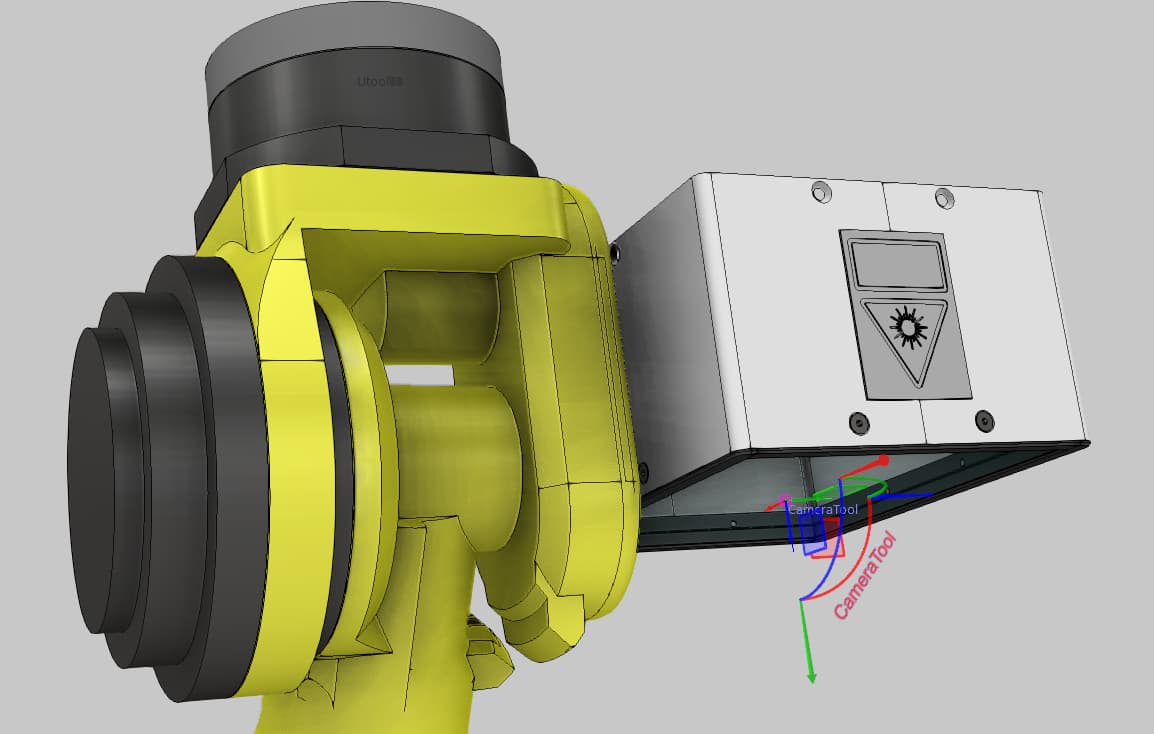Select the triangular laser warning sign
The width and height of the screenshot is (1154, 734).
point(912,340)
